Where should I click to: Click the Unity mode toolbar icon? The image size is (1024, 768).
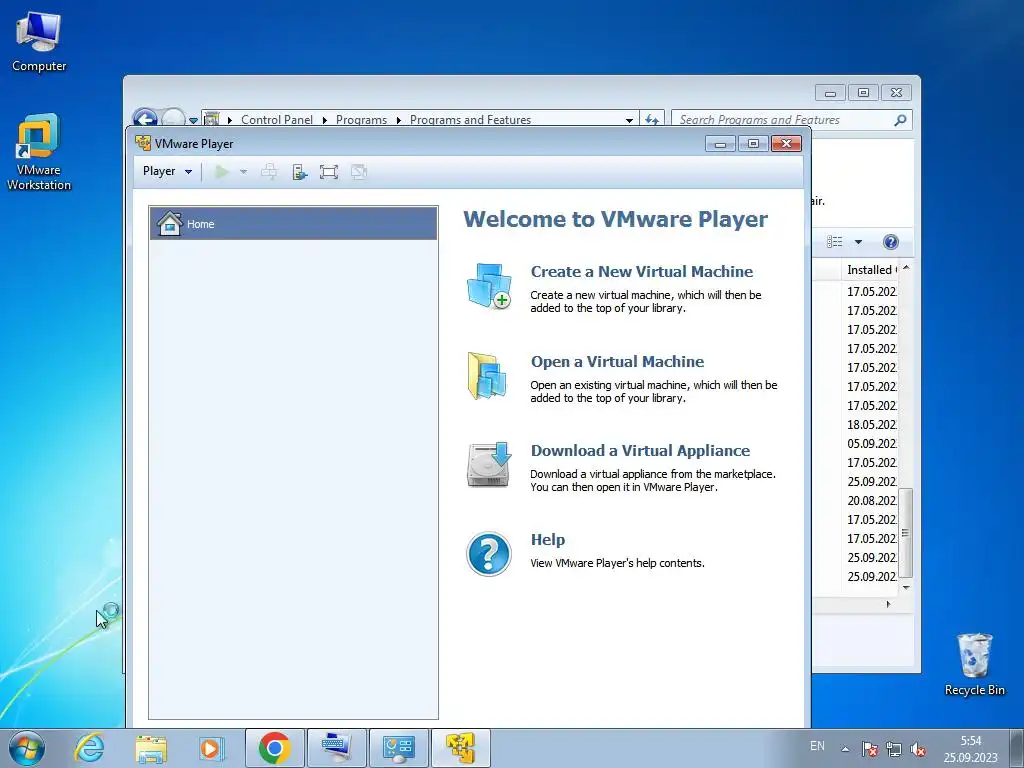[x=359, y=172]
